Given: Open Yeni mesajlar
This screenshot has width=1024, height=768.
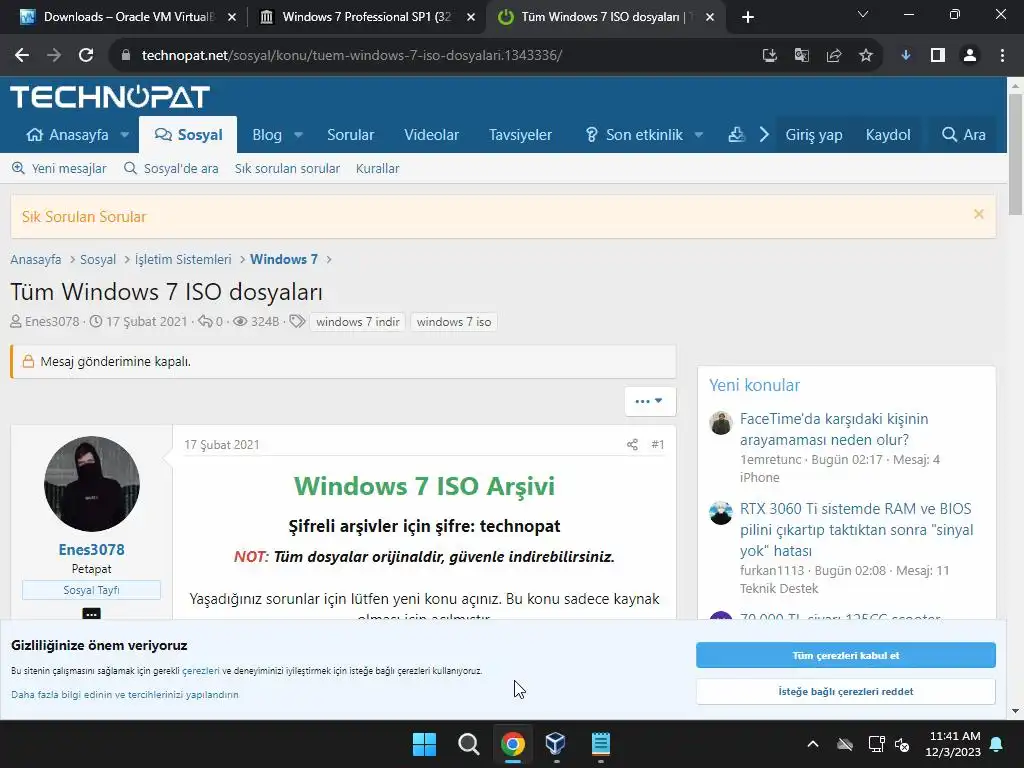Looking at the screenshot, I should 59,168.
